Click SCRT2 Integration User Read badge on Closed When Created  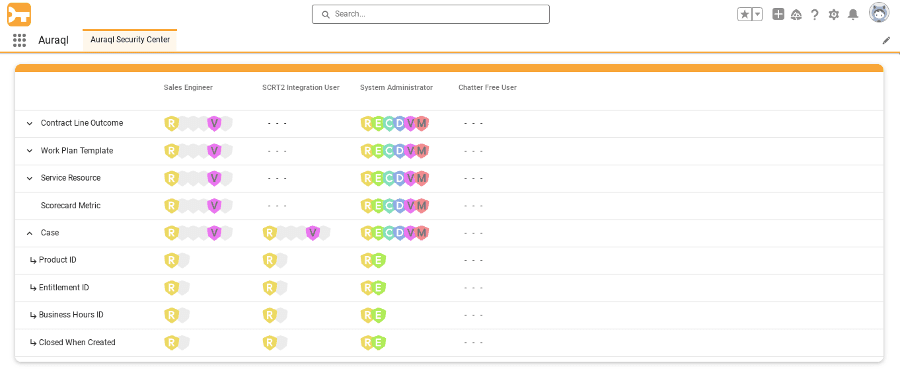pyautogui.click(x=270, y=343)
